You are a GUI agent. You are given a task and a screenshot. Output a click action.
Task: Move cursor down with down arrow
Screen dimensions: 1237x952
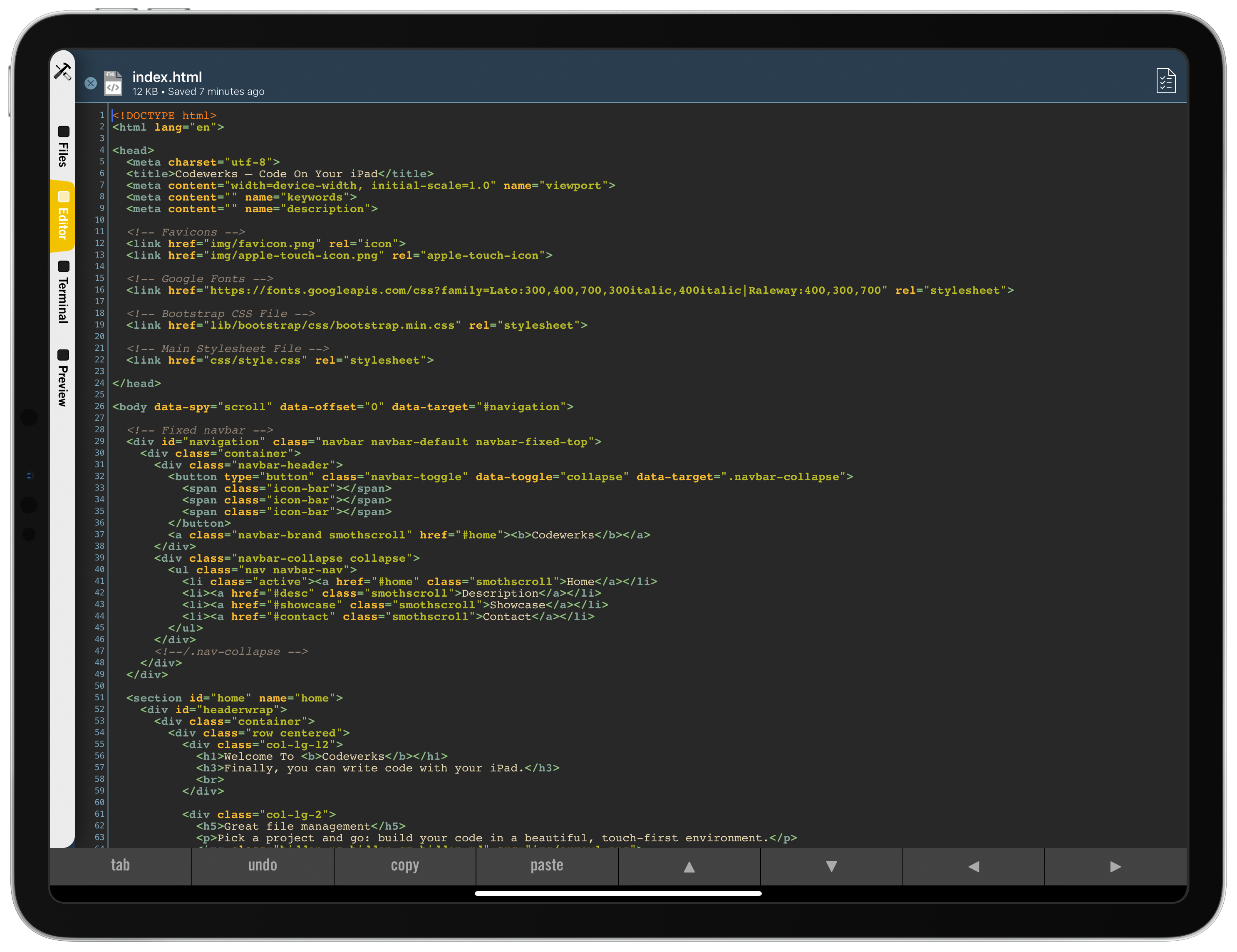[831, 866]
